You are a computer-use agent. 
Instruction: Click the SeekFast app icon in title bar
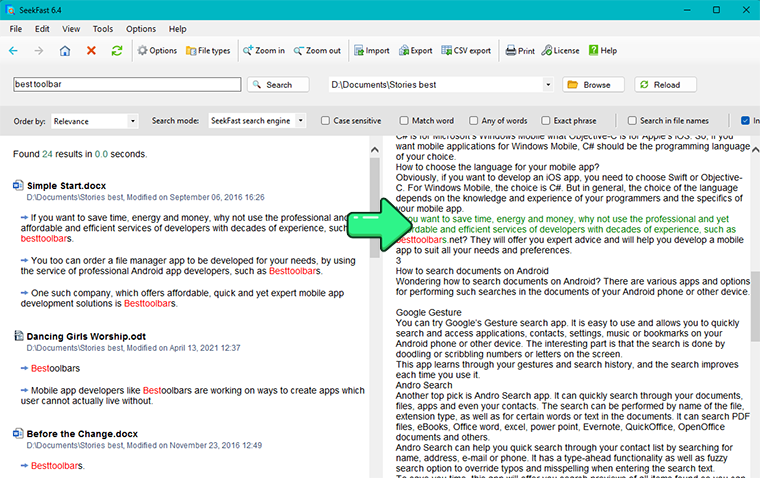[x=10, y=10]
